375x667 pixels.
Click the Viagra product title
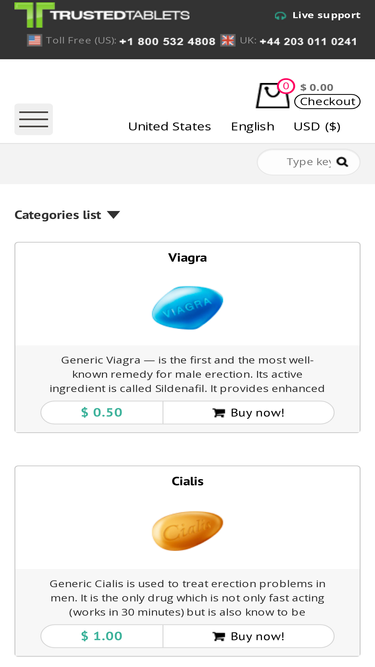pos(188,258)
